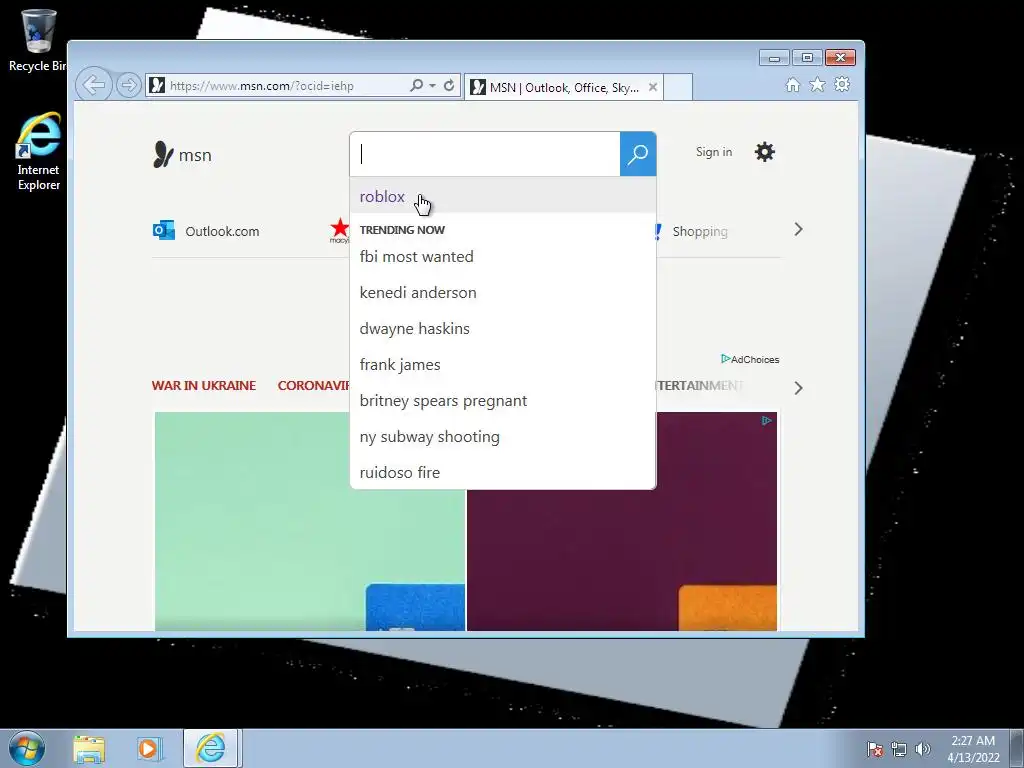Viewport: 1024px width, 768px height.
Task: Select 'ruidoso fire' suggestion
Action: coord(503,472)
